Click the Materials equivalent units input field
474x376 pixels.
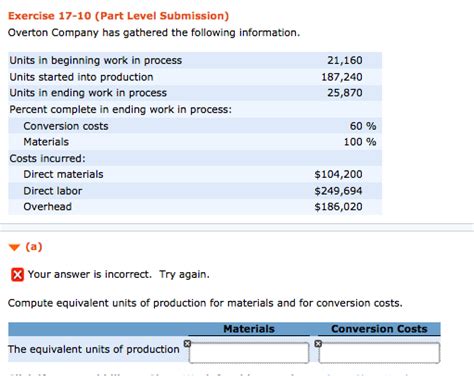249,353
